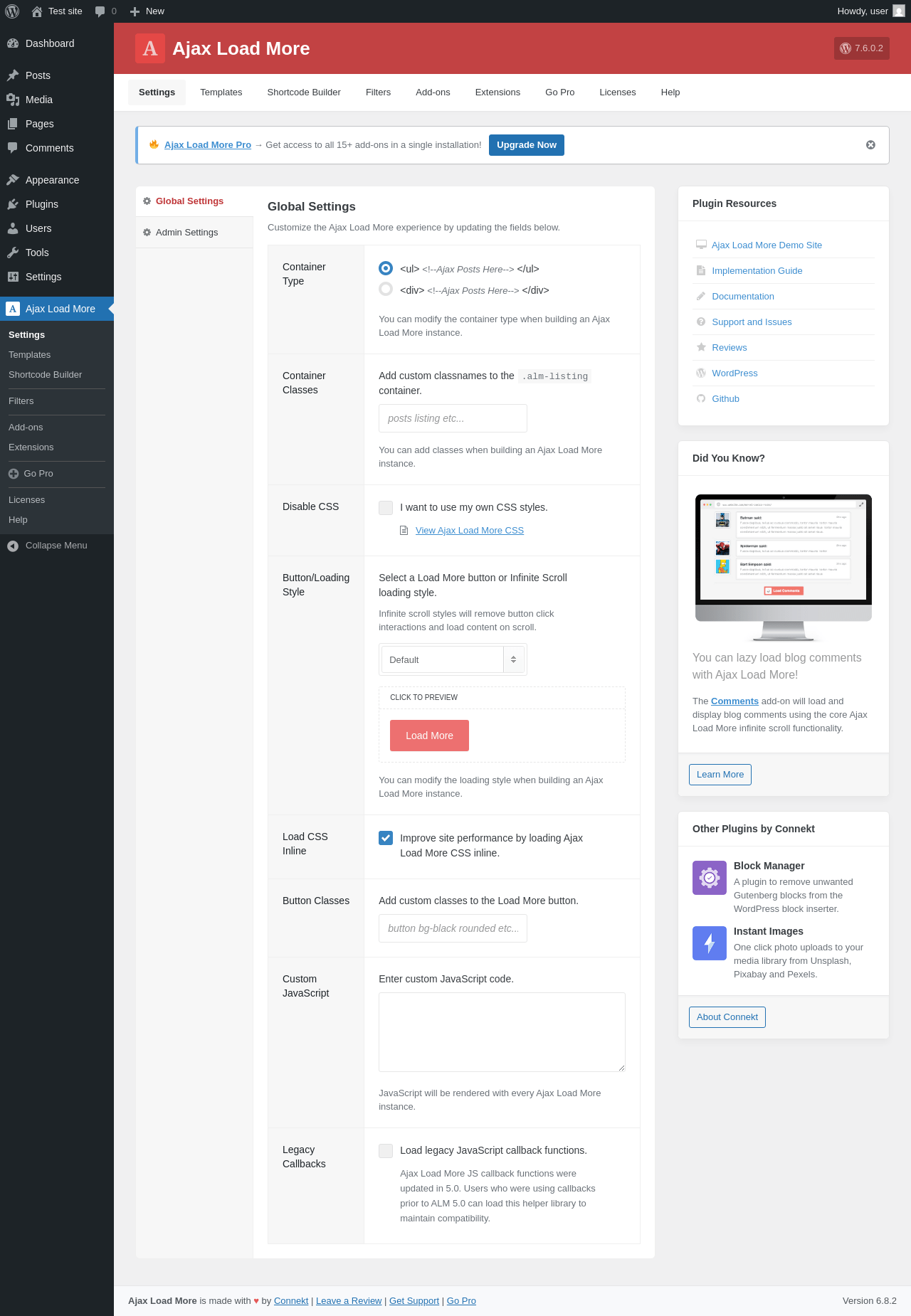Uncheck the Load CSS Inline checkbox
The height and width of the screenshot is (1316, 911).
point(386,838)
